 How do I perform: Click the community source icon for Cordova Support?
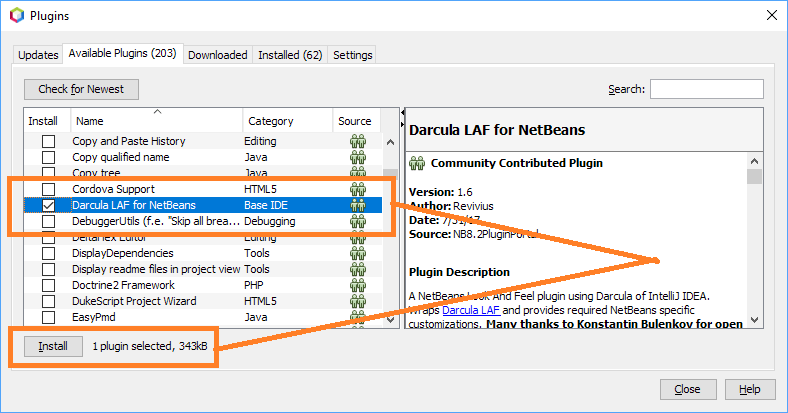tap(358, 189)
